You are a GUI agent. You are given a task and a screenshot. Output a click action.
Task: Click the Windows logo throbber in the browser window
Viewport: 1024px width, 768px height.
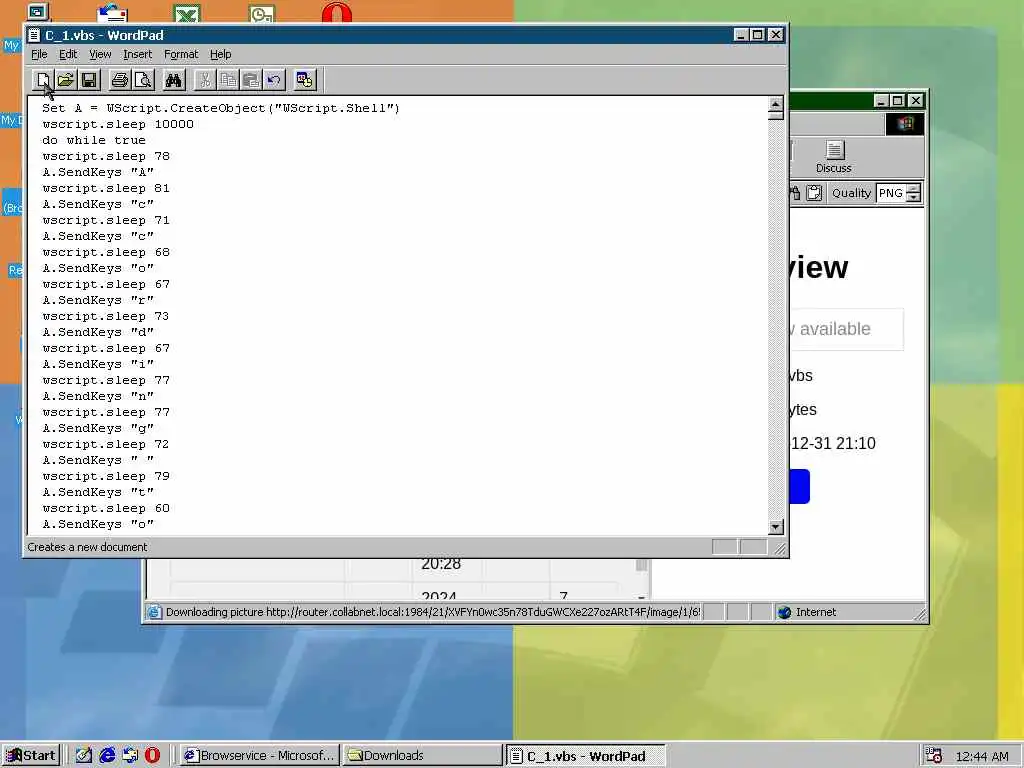click(905, 124)
